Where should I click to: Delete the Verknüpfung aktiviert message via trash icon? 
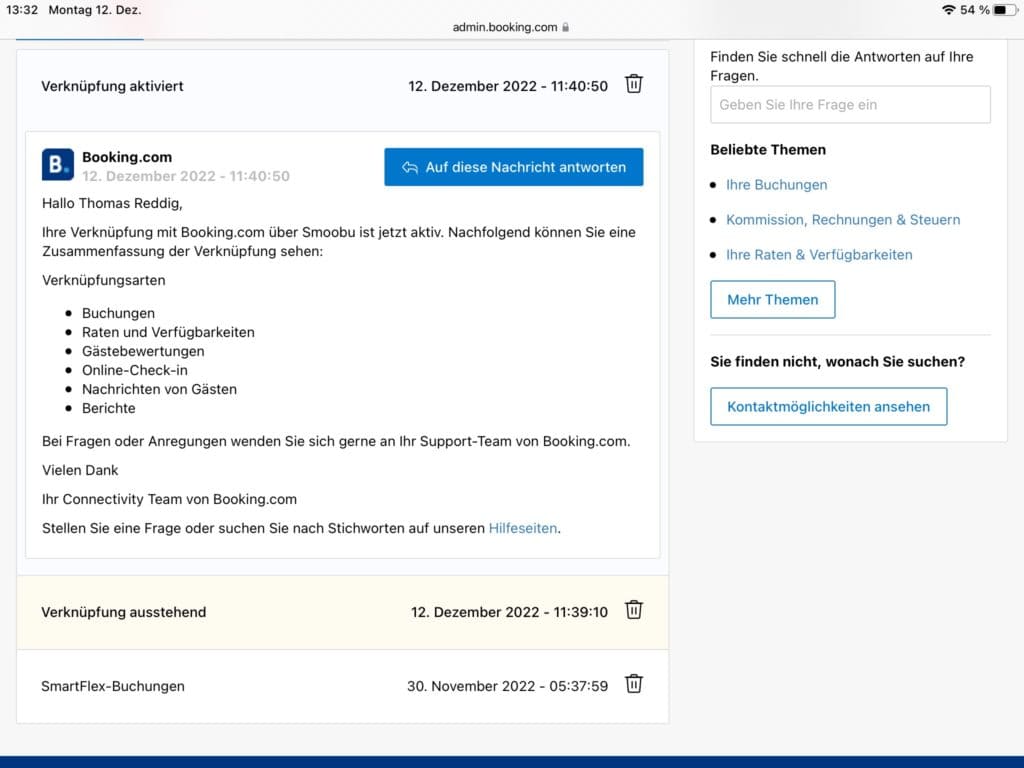633,84
